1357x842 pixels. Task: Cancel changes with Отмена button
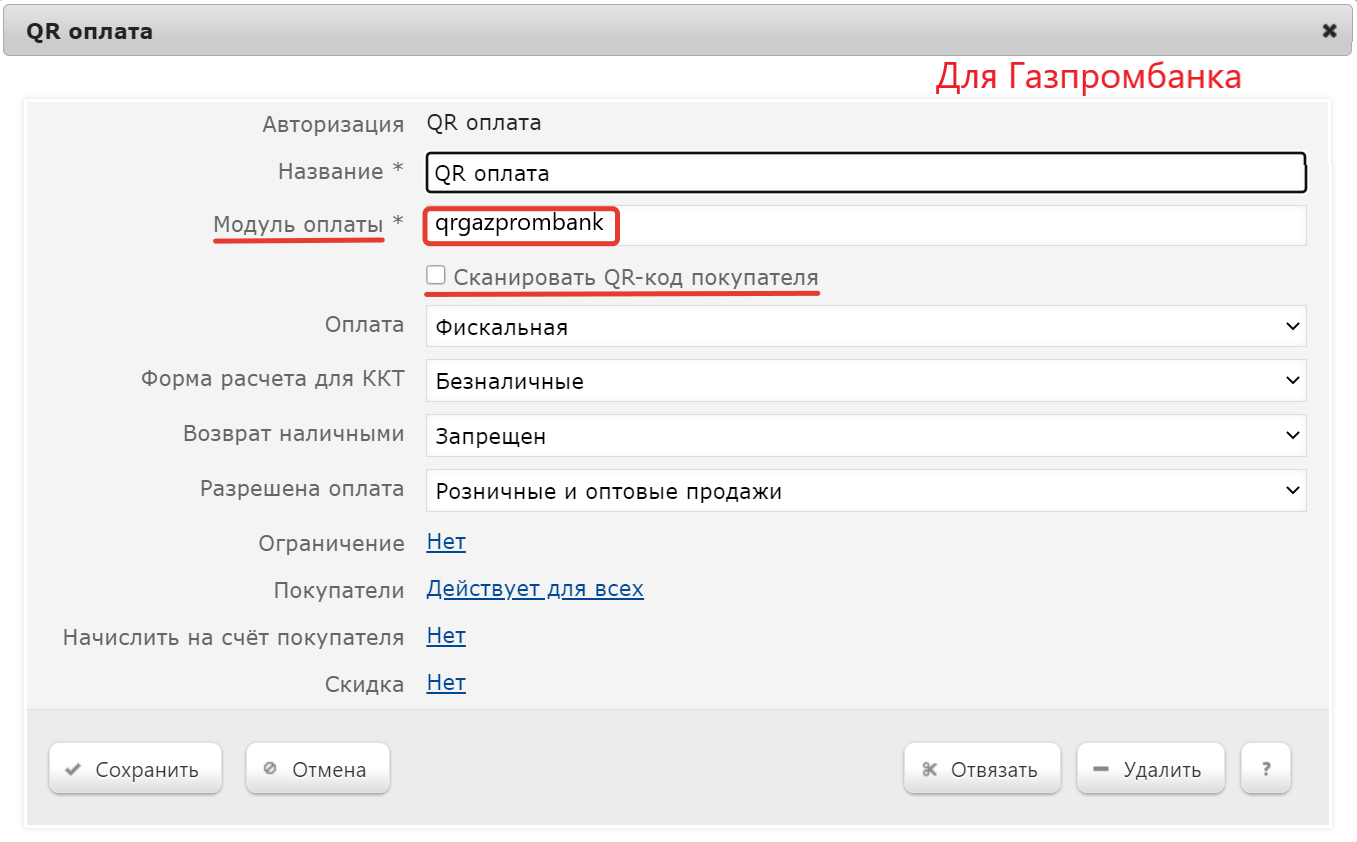click(x=317, y=769)
